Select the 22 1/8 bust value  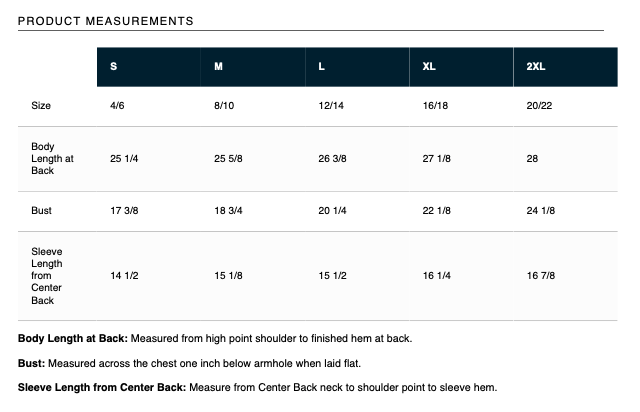tap(437, 211)
